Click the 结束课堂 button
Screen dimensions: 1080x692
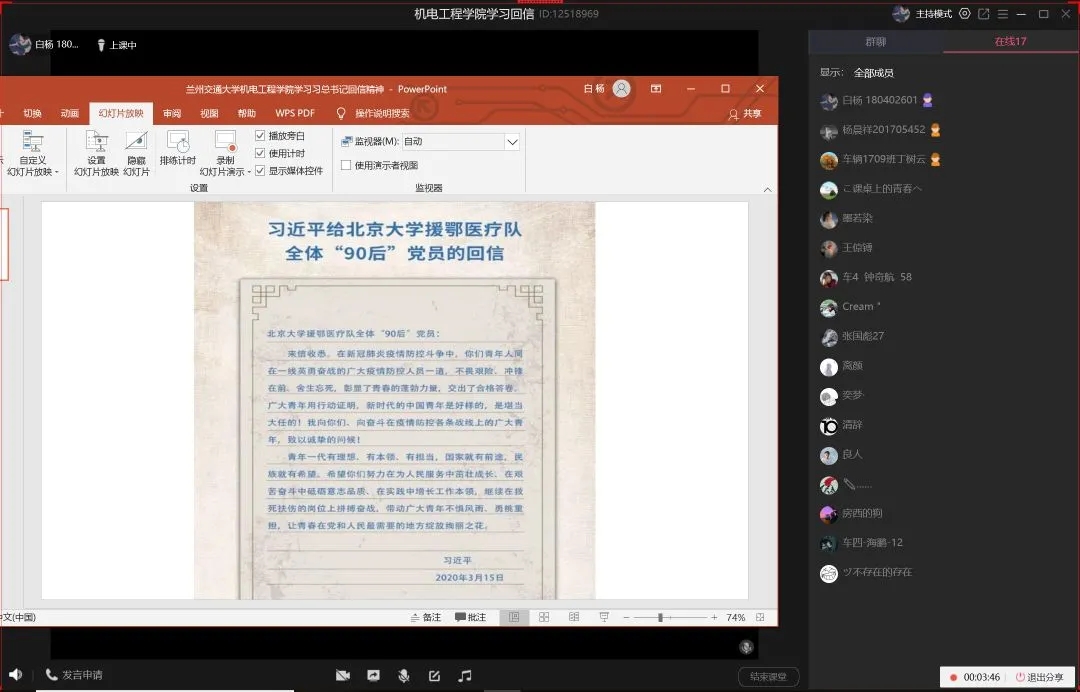pyautogui.click(x=768, y=677)
